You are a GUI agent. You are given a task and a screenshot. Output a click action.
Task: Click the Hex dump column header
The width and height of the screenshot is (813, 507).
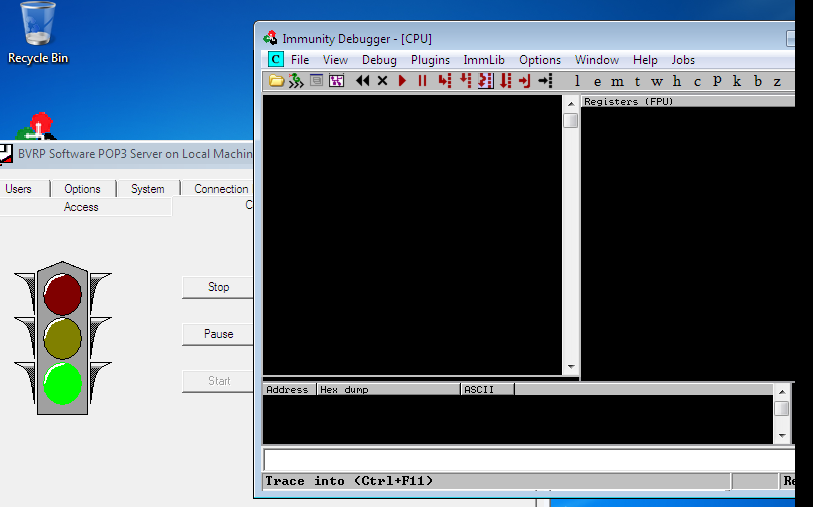click(x=388, y=389)
